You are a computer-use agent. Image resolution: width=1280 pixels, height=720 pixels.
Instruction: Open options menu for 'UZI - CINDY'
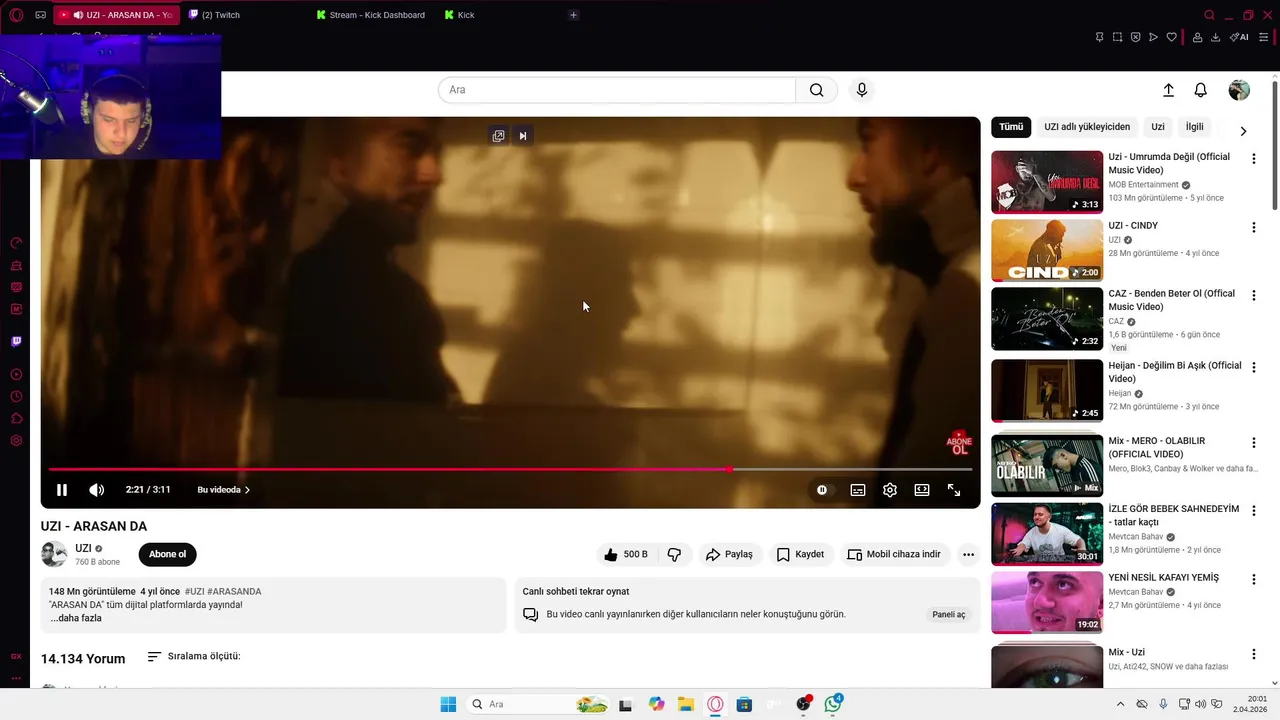coord(1253,228)
